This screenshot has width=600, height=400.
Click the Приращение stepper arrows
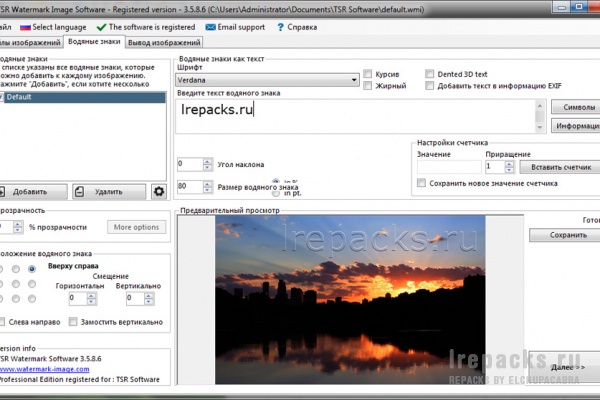coord(509,167)
